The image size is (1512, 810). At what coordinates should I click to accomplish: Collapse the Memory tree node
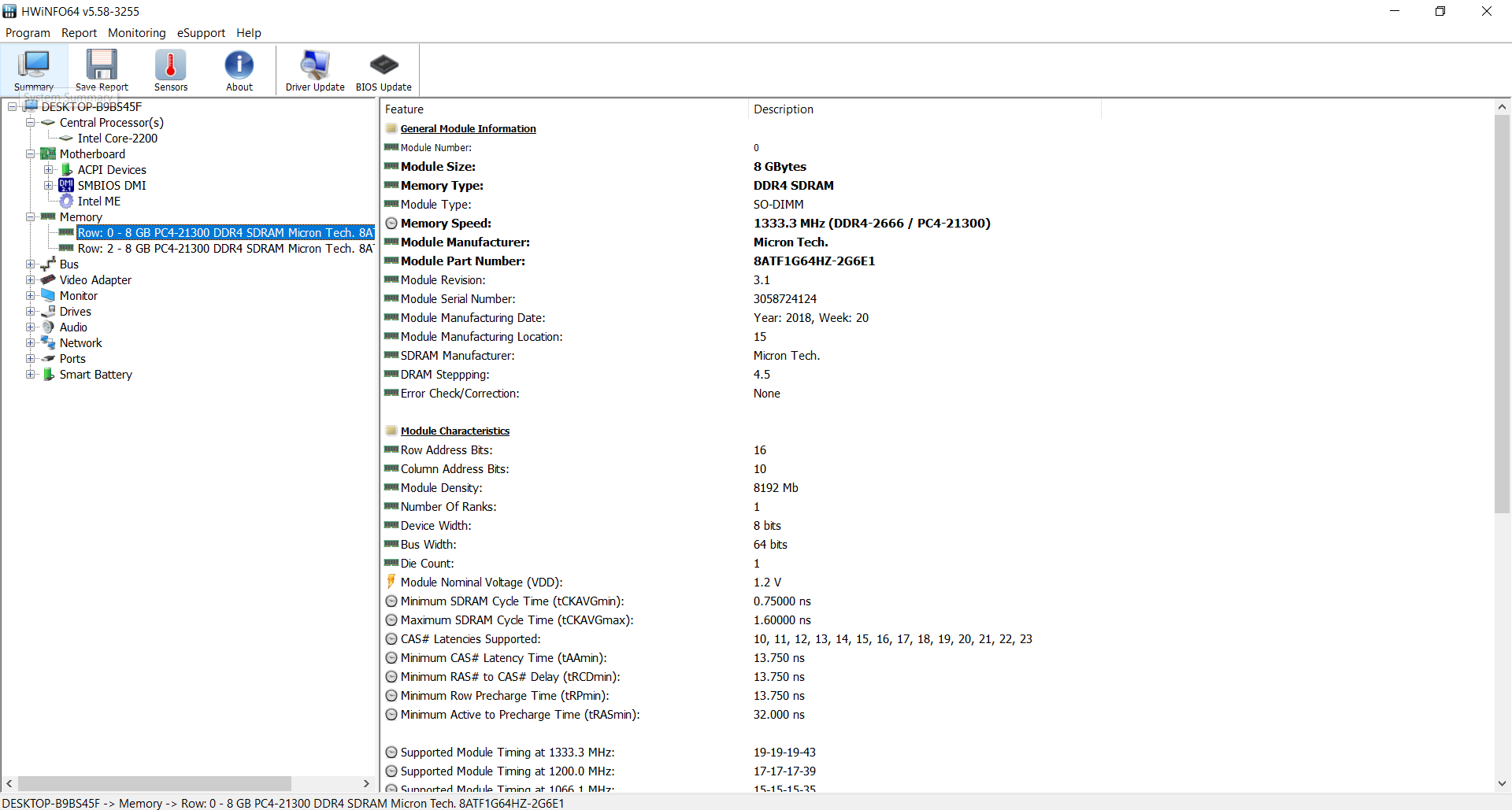pos(30,216)
